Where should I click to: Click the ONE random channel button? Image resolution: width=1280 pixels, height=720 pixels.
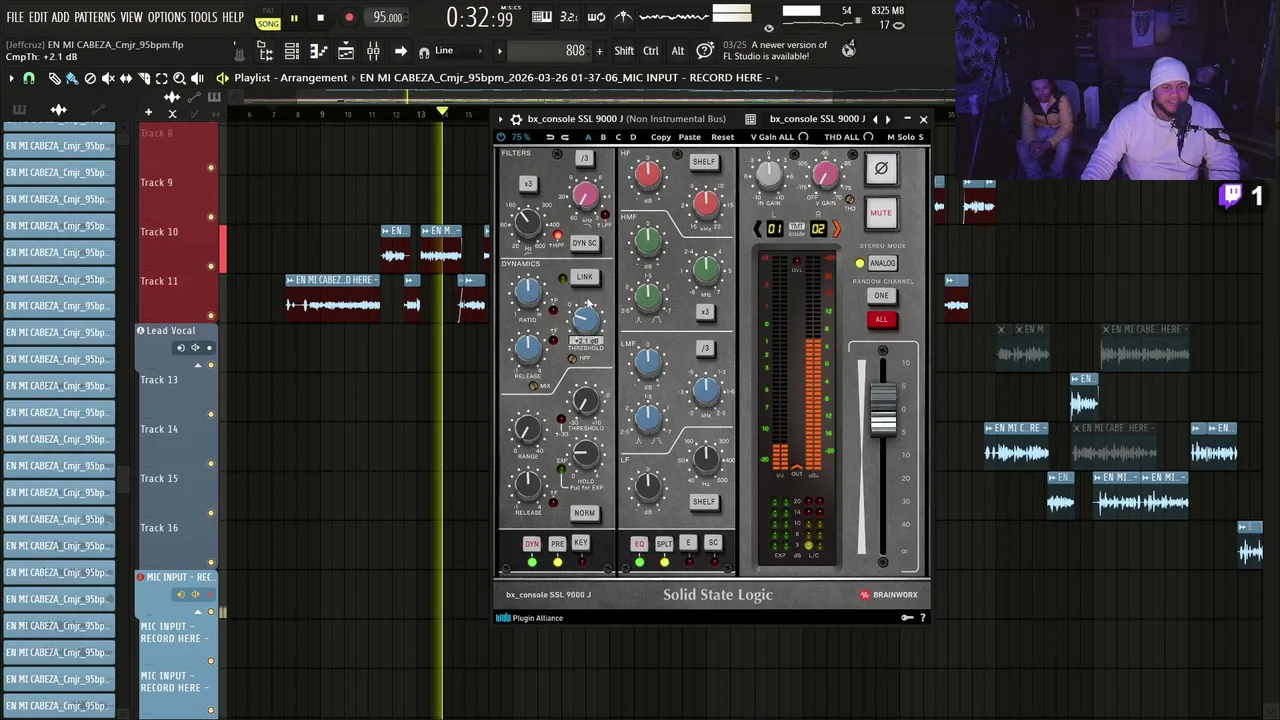(x=881, y=296)
